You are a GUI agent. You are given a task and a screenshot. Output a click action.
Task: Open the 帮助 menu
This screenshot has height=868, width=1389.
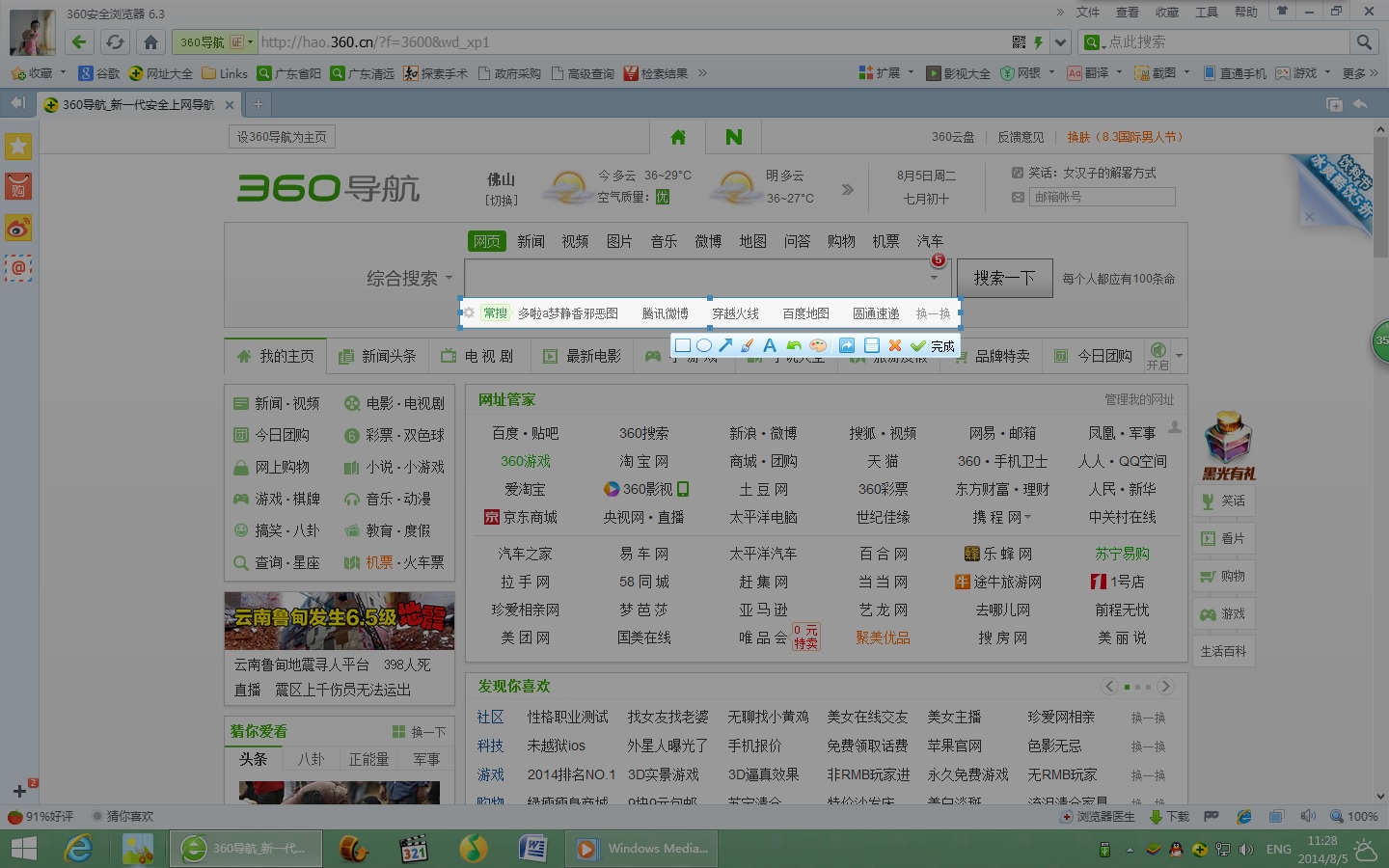1246,12
